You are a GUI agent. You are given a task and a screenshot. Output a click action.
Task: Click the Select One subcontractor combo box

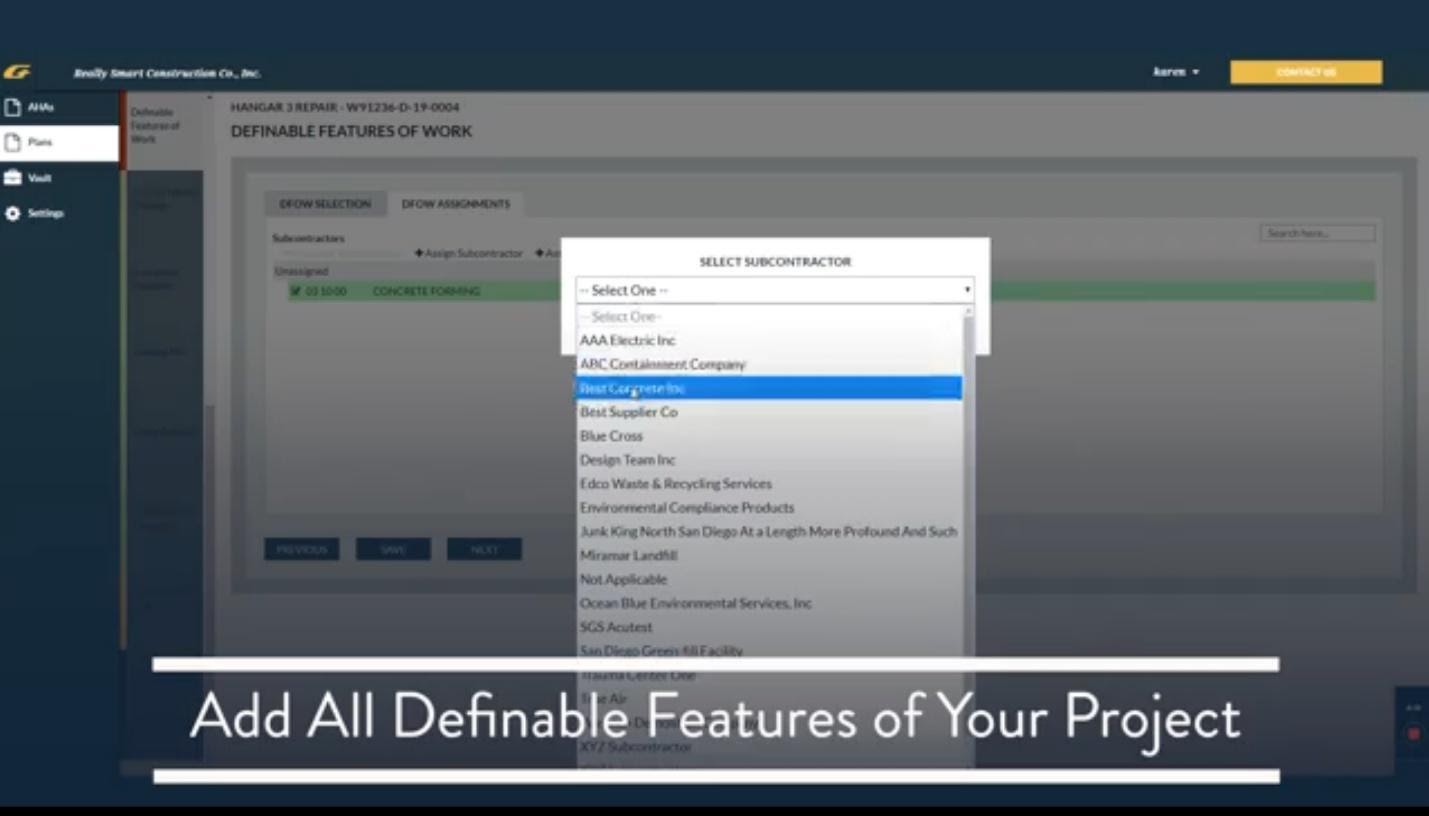point(774,290)
